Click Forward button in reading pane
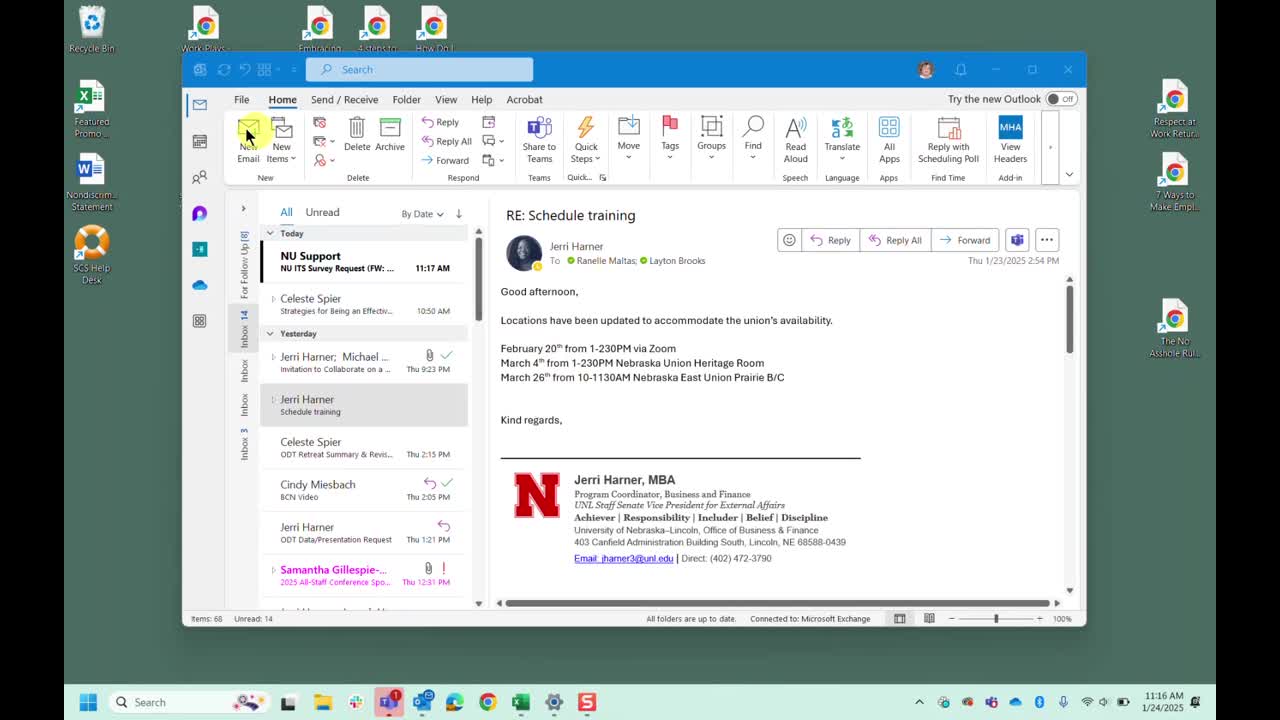 (x=965, y=240)
